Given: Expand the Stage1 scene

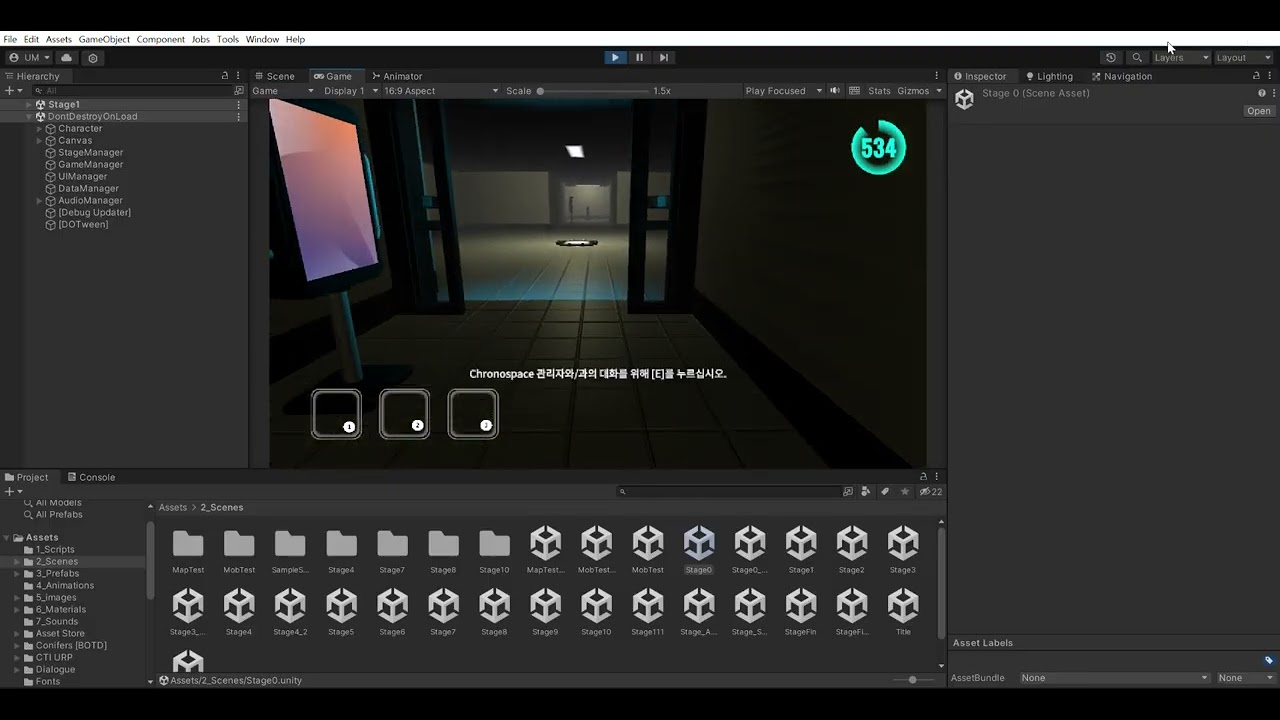Looking at the screenshot, I should pos(29,104).
